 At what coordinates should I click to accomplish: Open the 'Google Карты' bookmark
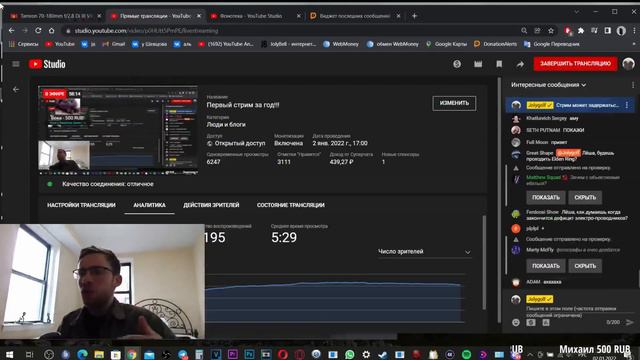(446, 44)
